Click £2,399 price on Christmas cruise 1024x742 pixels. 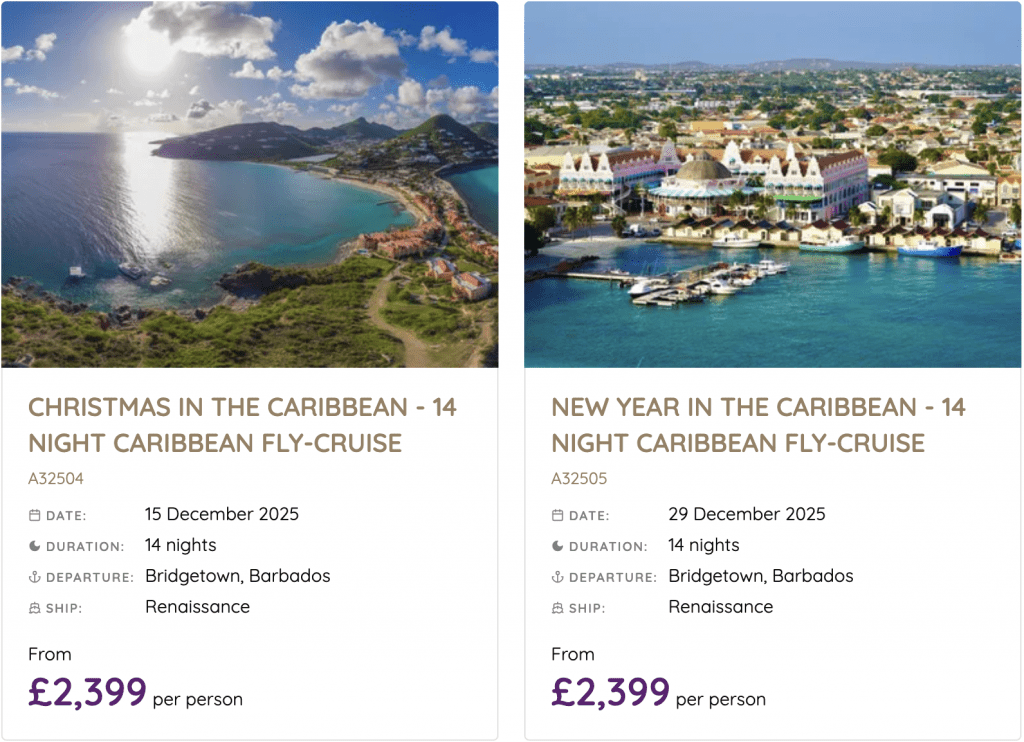pyautogui.click(x=88, y=691)
